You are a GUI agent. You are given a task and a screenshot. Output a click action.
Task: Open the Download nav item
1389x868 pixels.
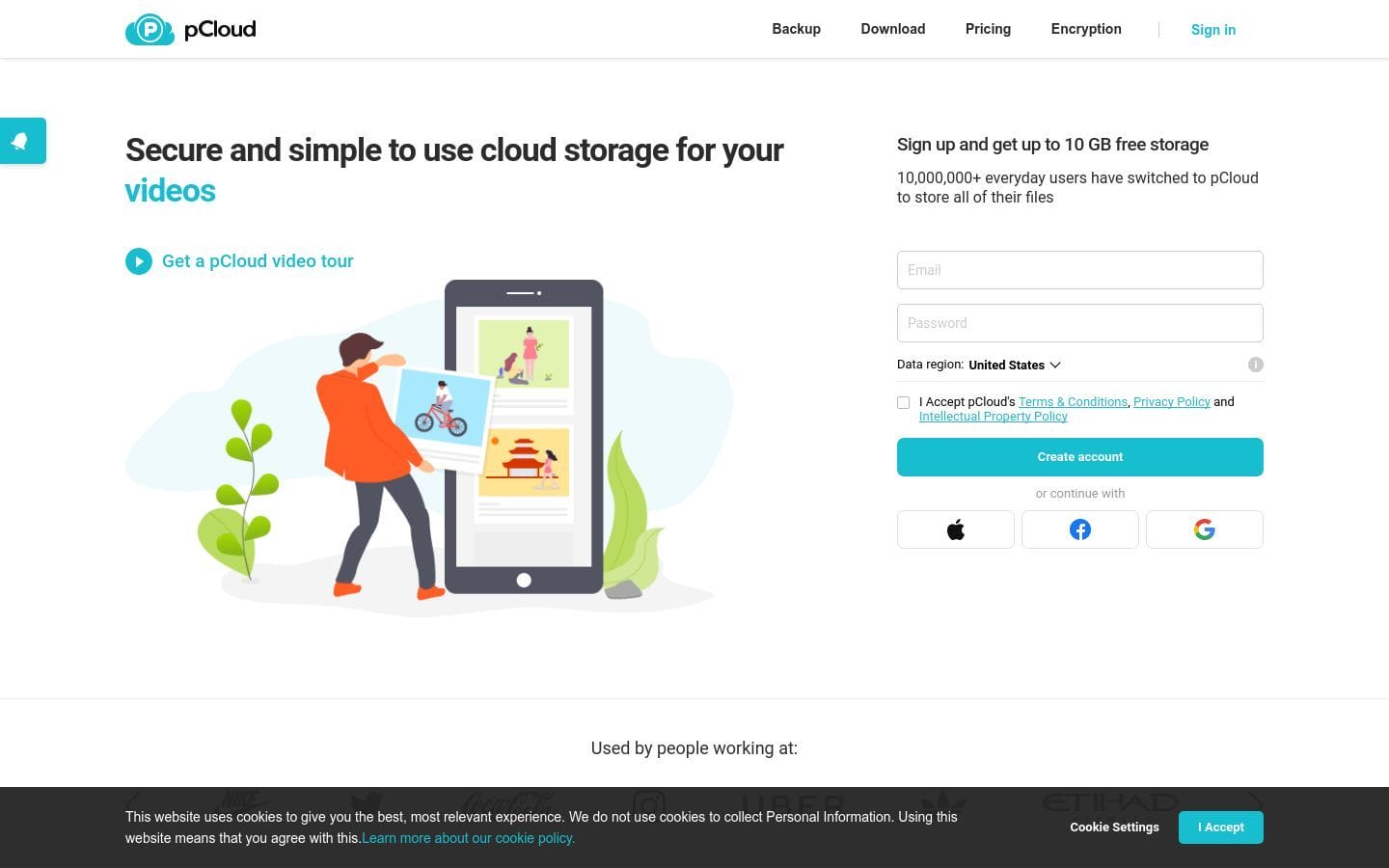(x=892, y=29)
